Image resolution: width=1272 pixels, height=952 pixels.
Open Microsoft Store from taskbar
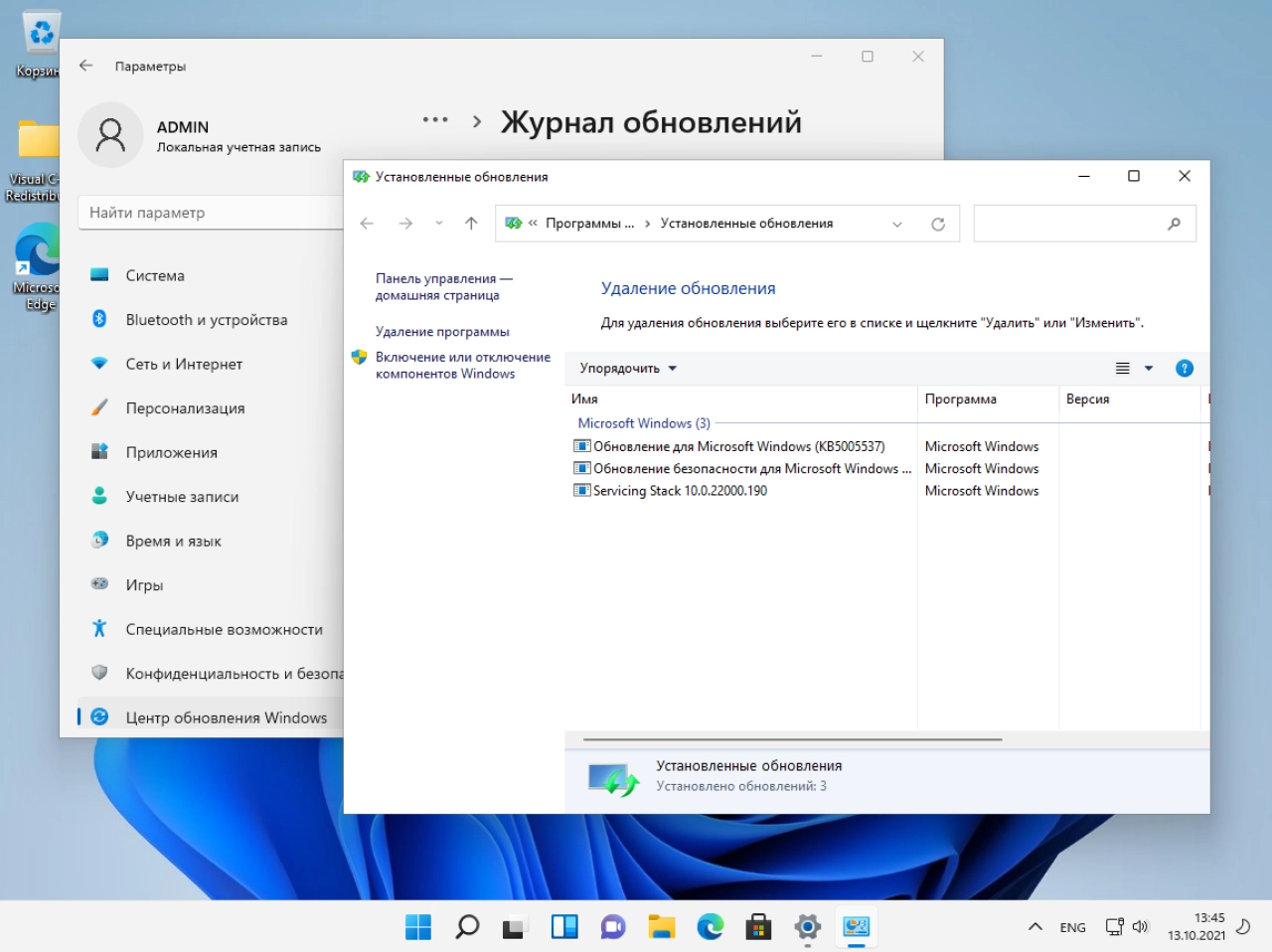pos(758,927)
